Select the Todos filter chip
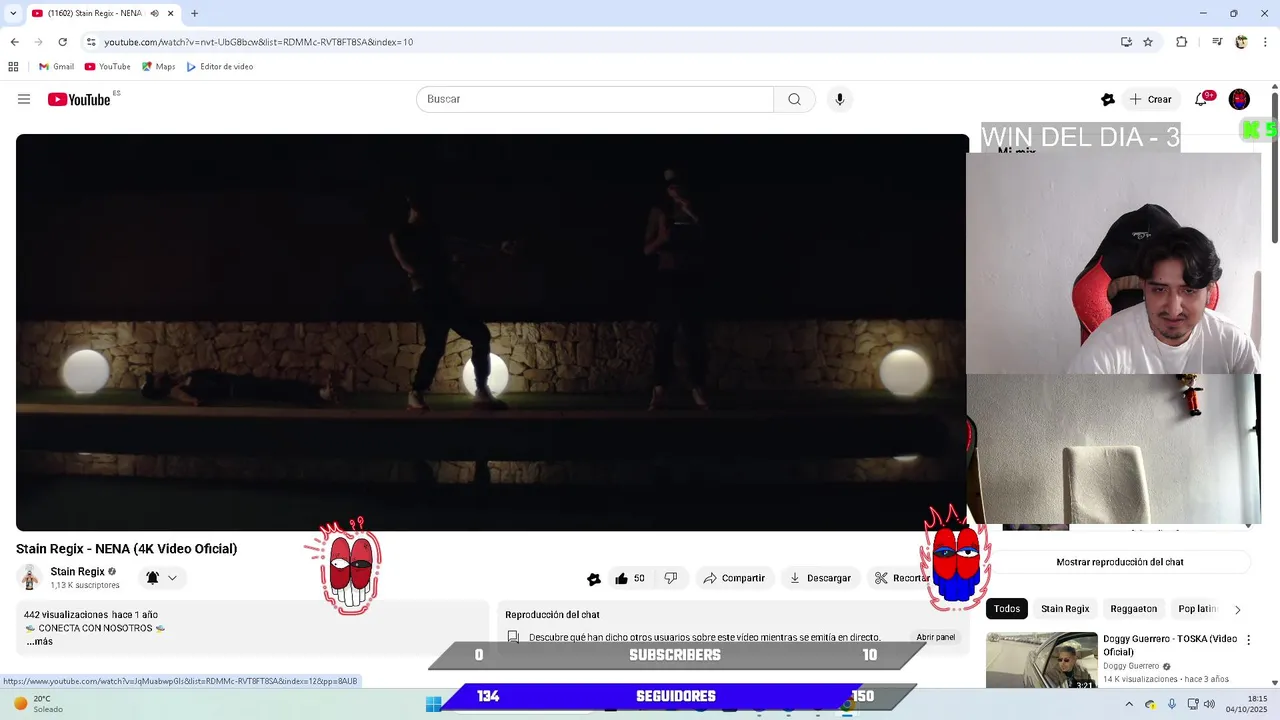This screenshot has width=1280, height=720. click(x=1007, y=609)
